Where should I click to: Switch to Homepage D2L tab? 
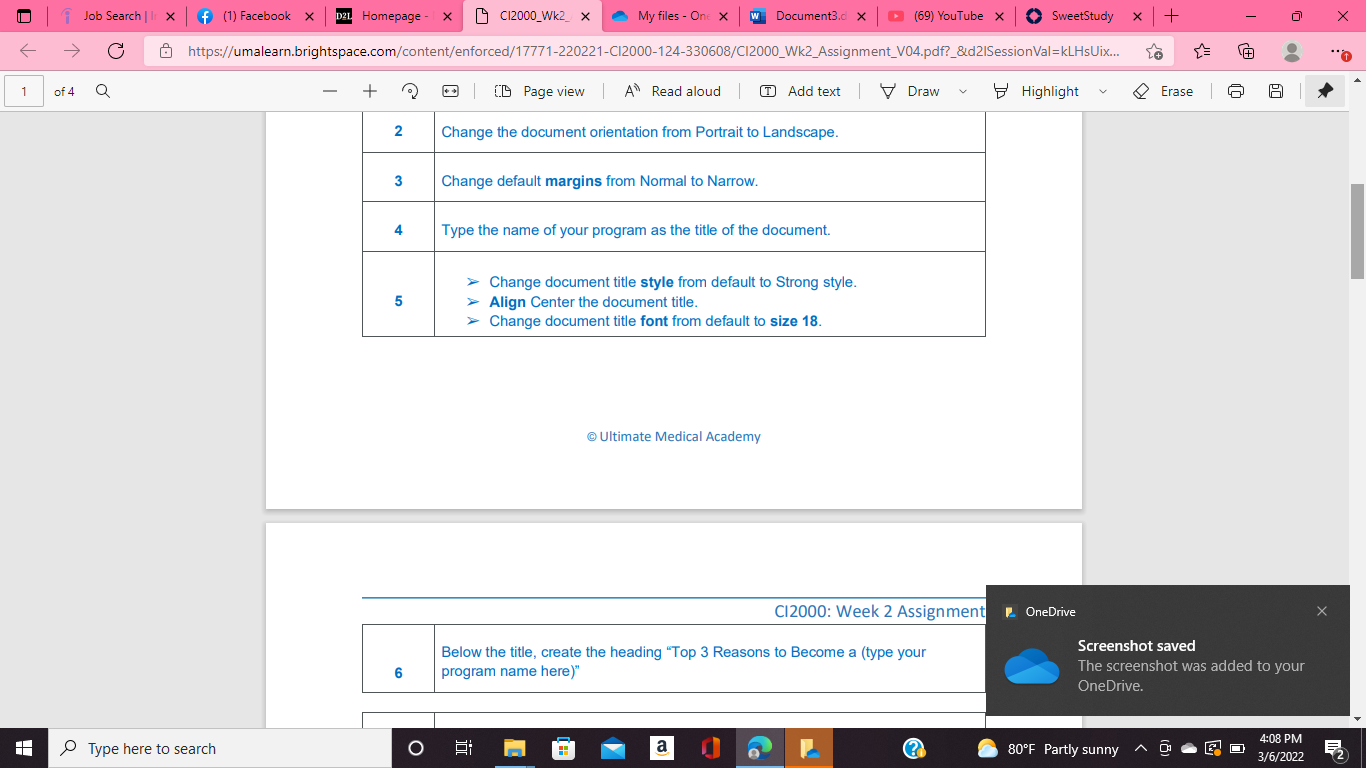point(394,16)
